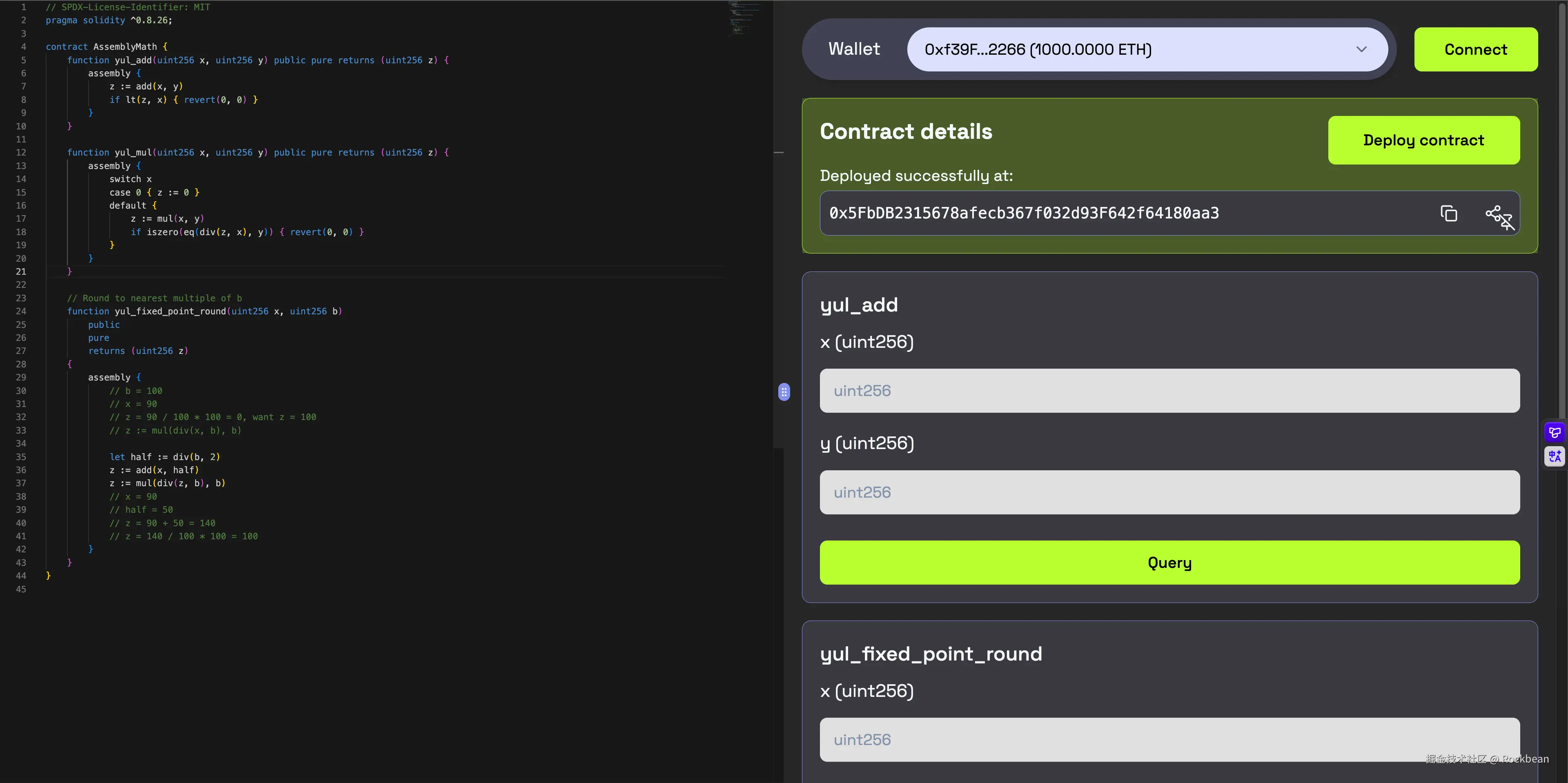Open the translate extension icon on the right edge
Viewport: 1568px width, 783px height.
(x=1555, y=456)
